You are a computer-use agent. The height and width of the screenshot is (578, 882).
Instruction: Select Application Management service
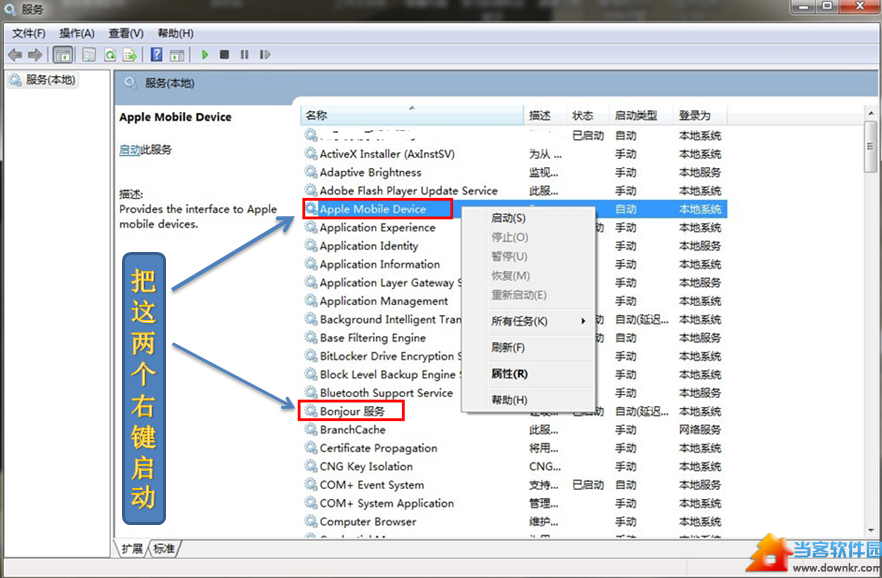click(x=384, y=301)
